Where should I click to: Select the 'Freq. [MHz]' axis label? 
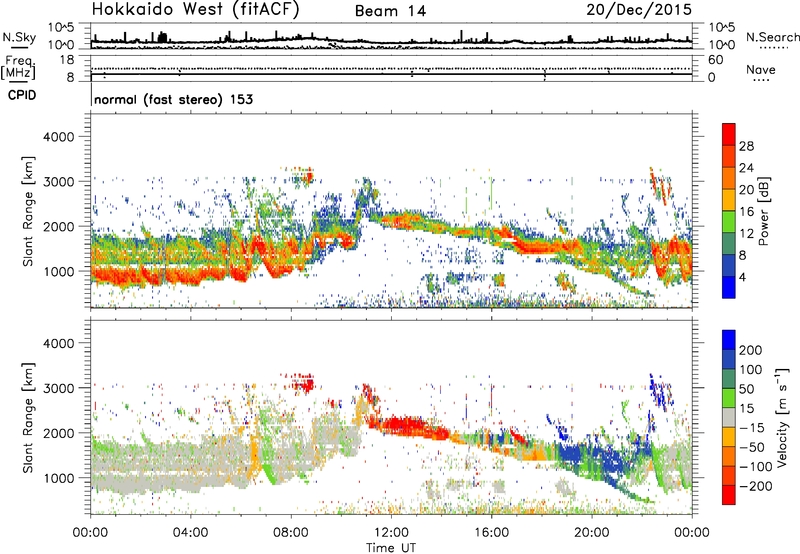pos(18,67)
